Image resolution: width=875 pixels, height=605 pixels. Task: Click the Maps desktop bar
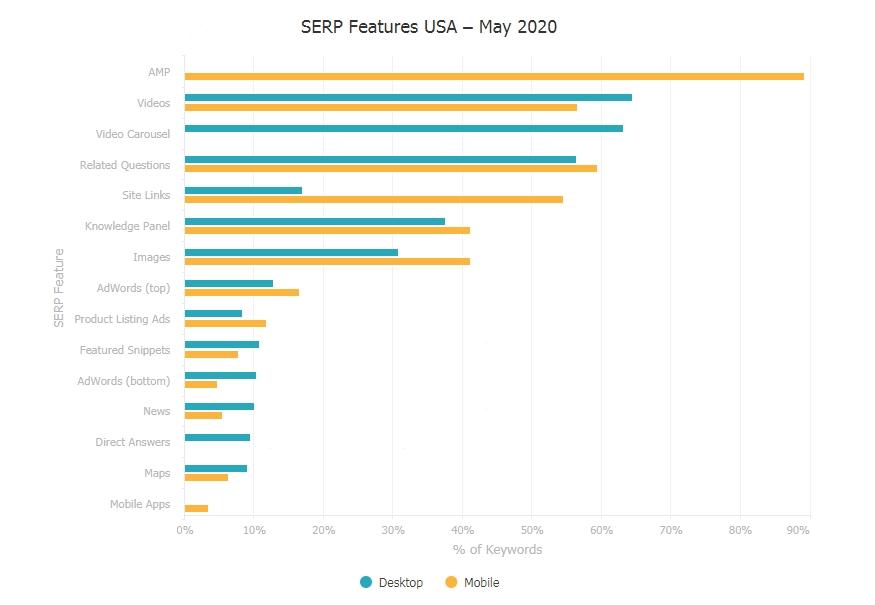tap(215, 468)
